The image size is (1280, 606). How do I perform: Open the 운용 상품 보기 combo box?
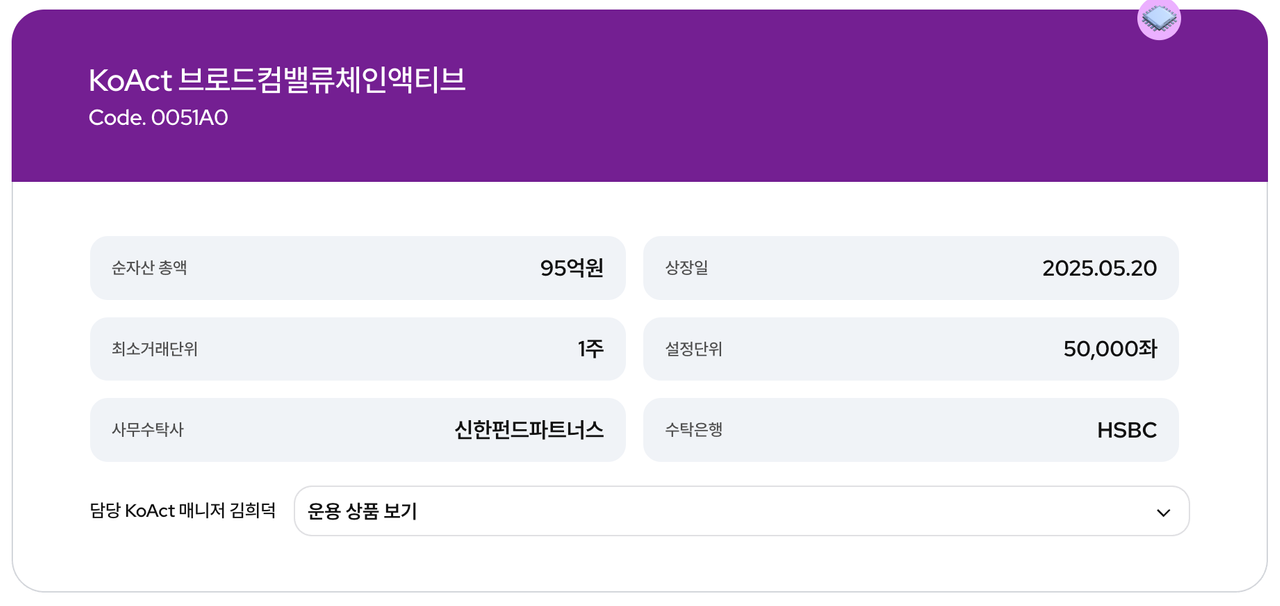pyautogui.click(x=741, y=511)
